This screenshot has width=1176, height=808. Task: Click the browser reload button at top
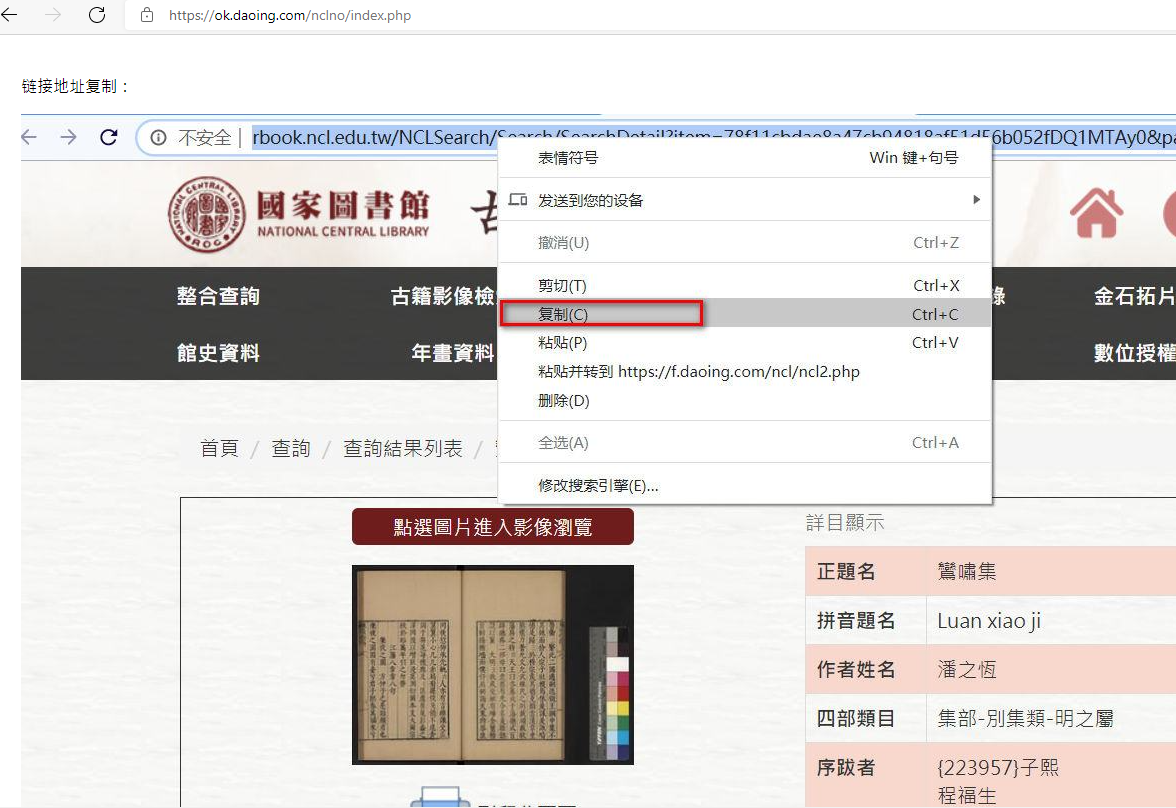click(x=97, y=15)
